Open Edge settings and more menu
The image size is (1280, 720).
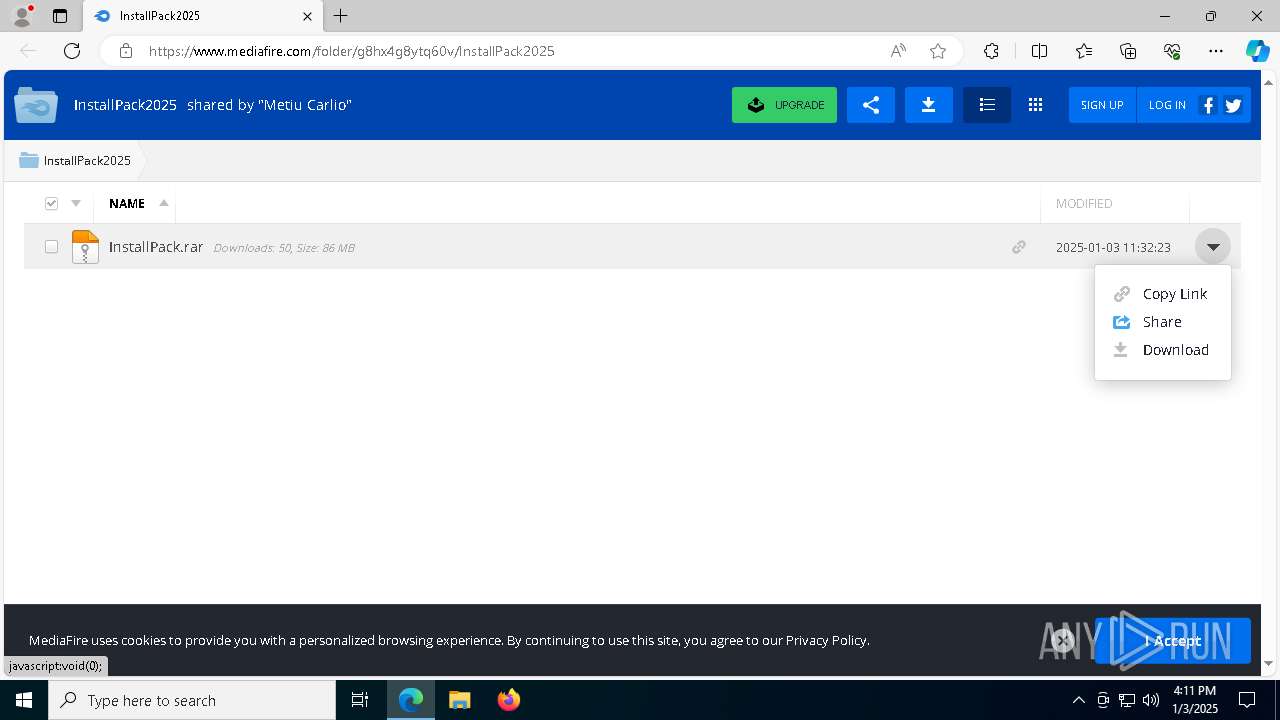tap(1216, 51)
